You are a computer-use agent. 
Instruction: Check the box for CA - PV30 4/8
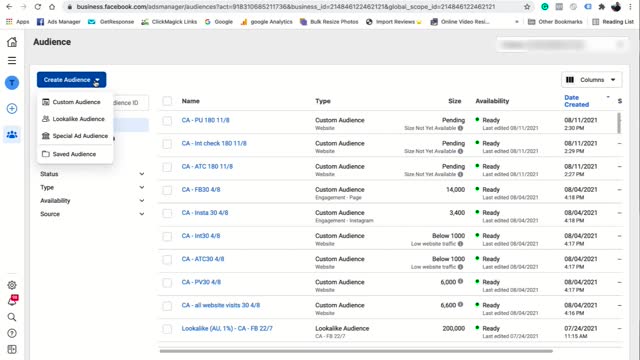pyautogui.click(x=167, y=282)
